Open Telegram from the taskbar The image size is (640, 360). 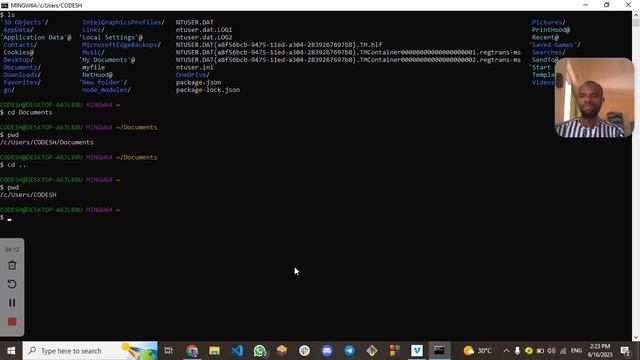click(349, 351)
